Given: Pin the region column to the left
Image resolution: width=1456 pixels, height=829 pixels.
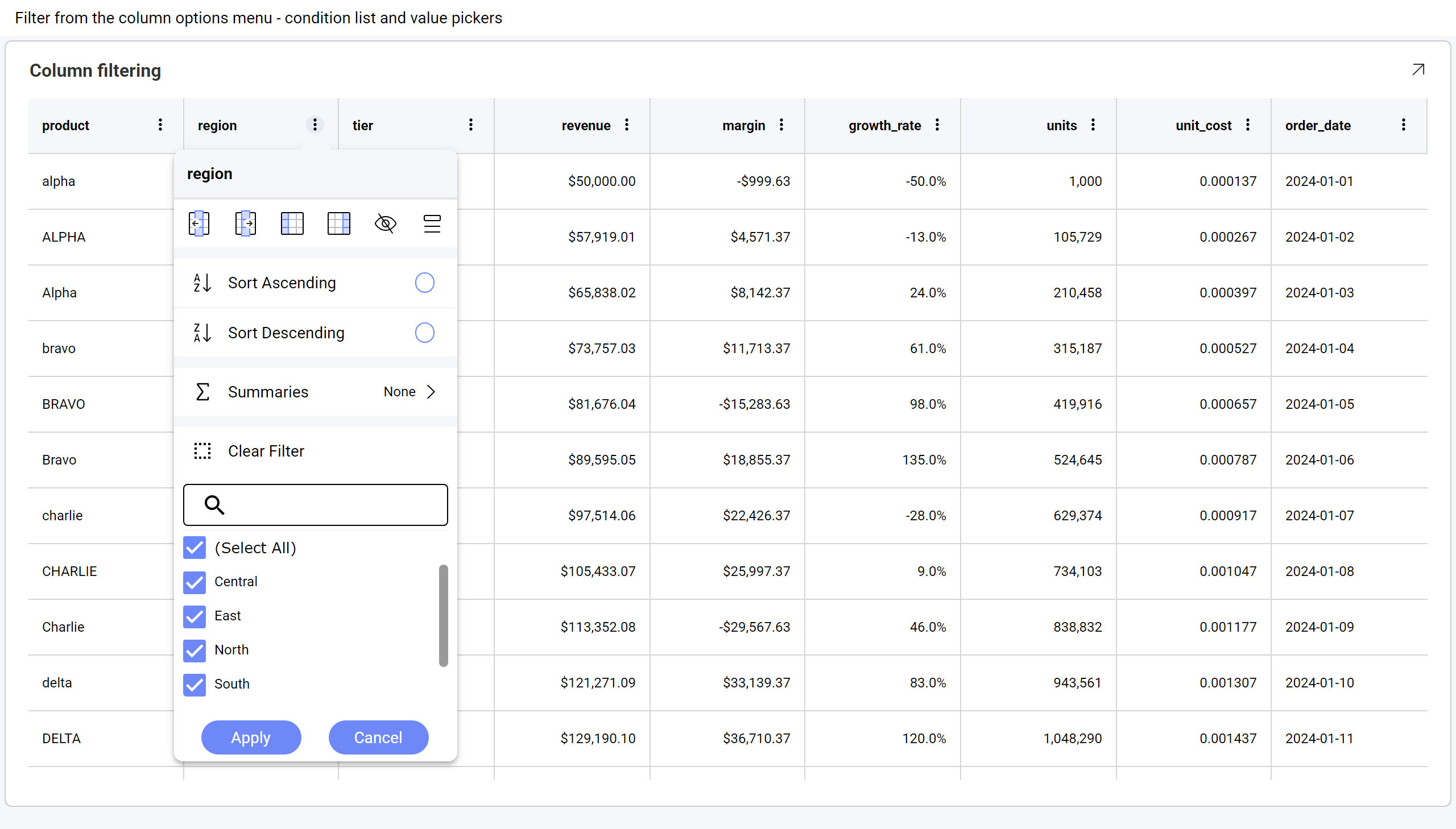Looking at the screenshot, I should click(292, 224).
